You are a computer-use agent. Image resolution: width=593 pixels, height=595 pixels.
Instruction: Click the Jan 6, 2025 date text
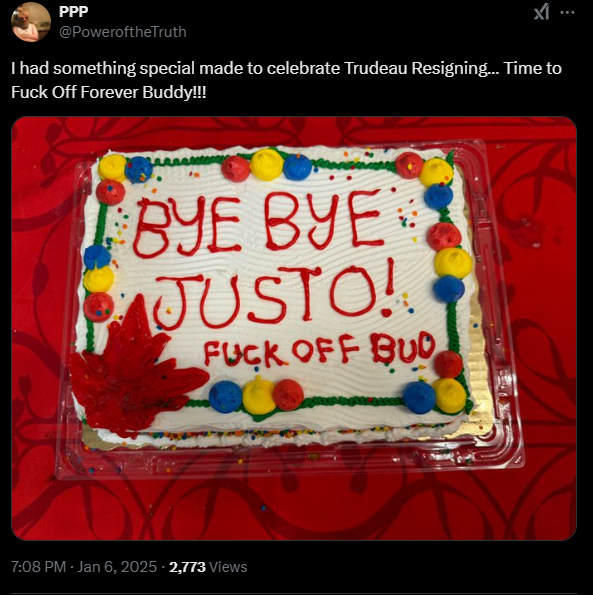[117, 567]
